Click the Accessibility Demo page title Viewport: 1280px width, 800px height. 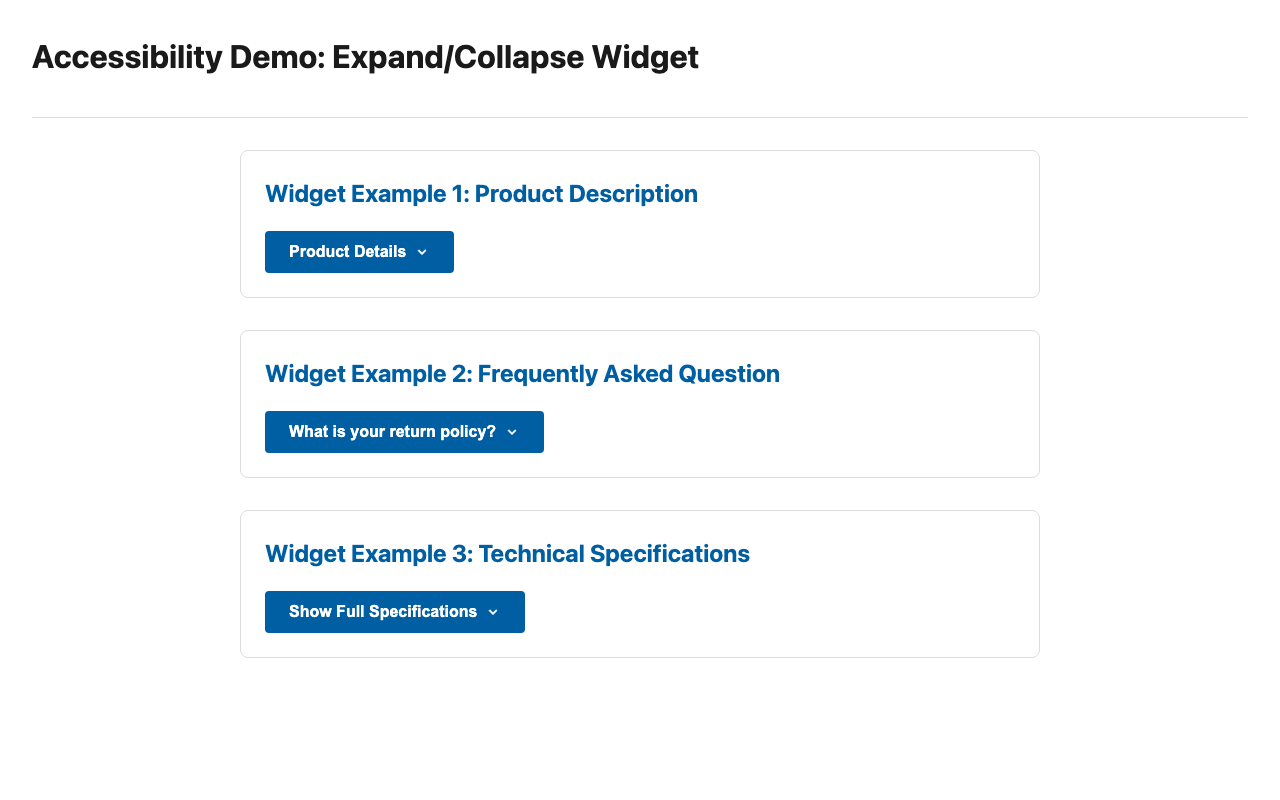[366, 57]
